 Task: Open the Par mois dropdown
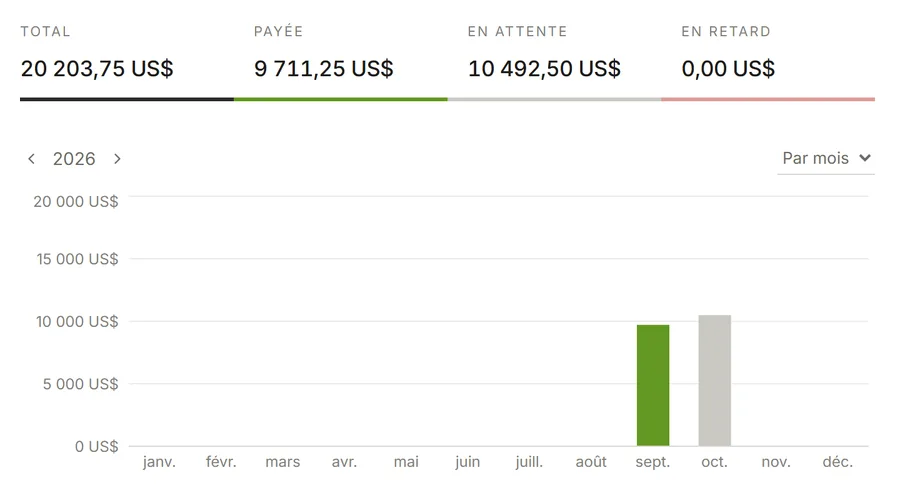(x=826, y=158)
